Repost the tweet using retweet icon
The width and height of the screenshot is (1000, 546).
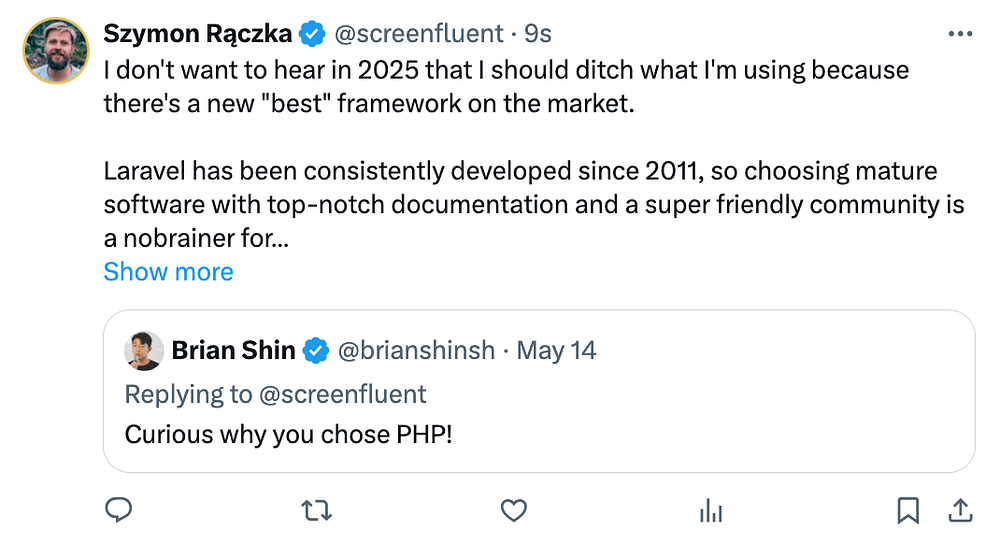(317, 511)
